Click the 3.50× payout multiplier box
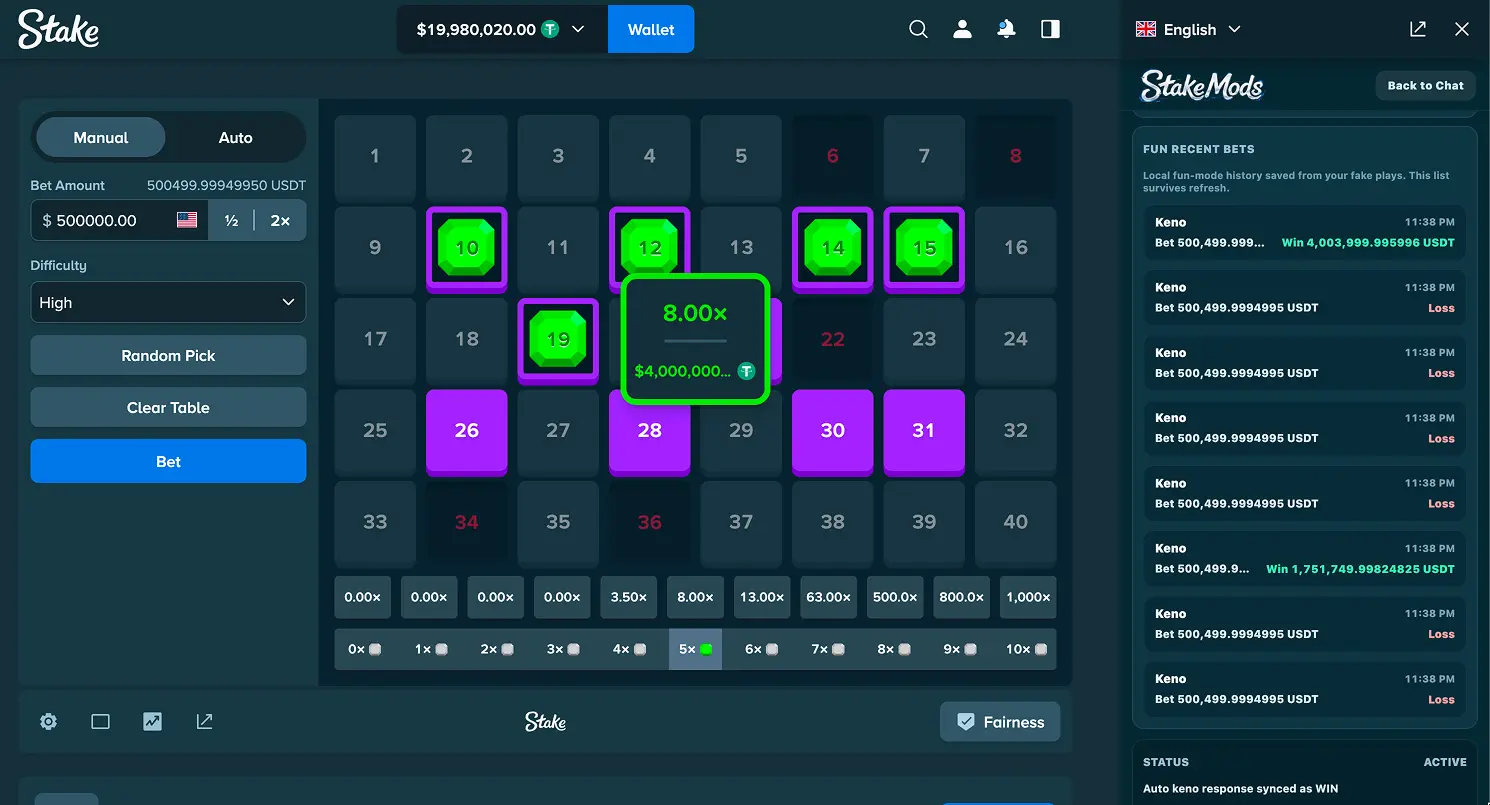Viewport: 1490px width, 805px height. (x=628, y=597)
